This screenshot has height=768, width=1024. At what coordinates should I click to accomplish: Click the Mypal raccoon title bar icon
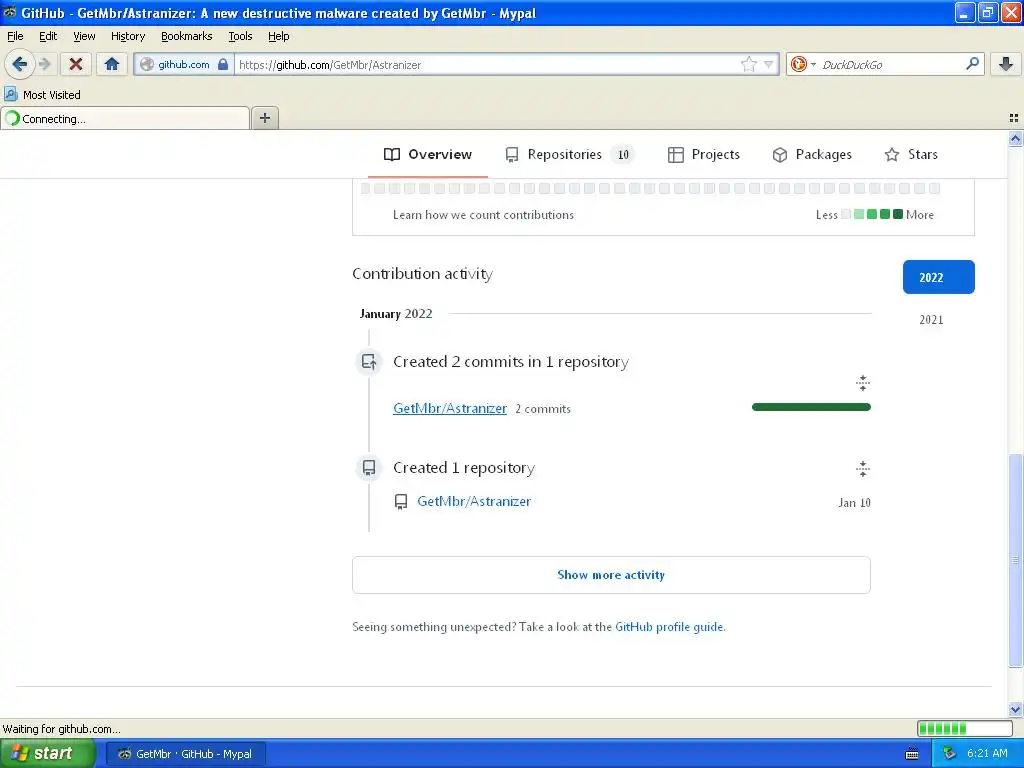(9, 12)
